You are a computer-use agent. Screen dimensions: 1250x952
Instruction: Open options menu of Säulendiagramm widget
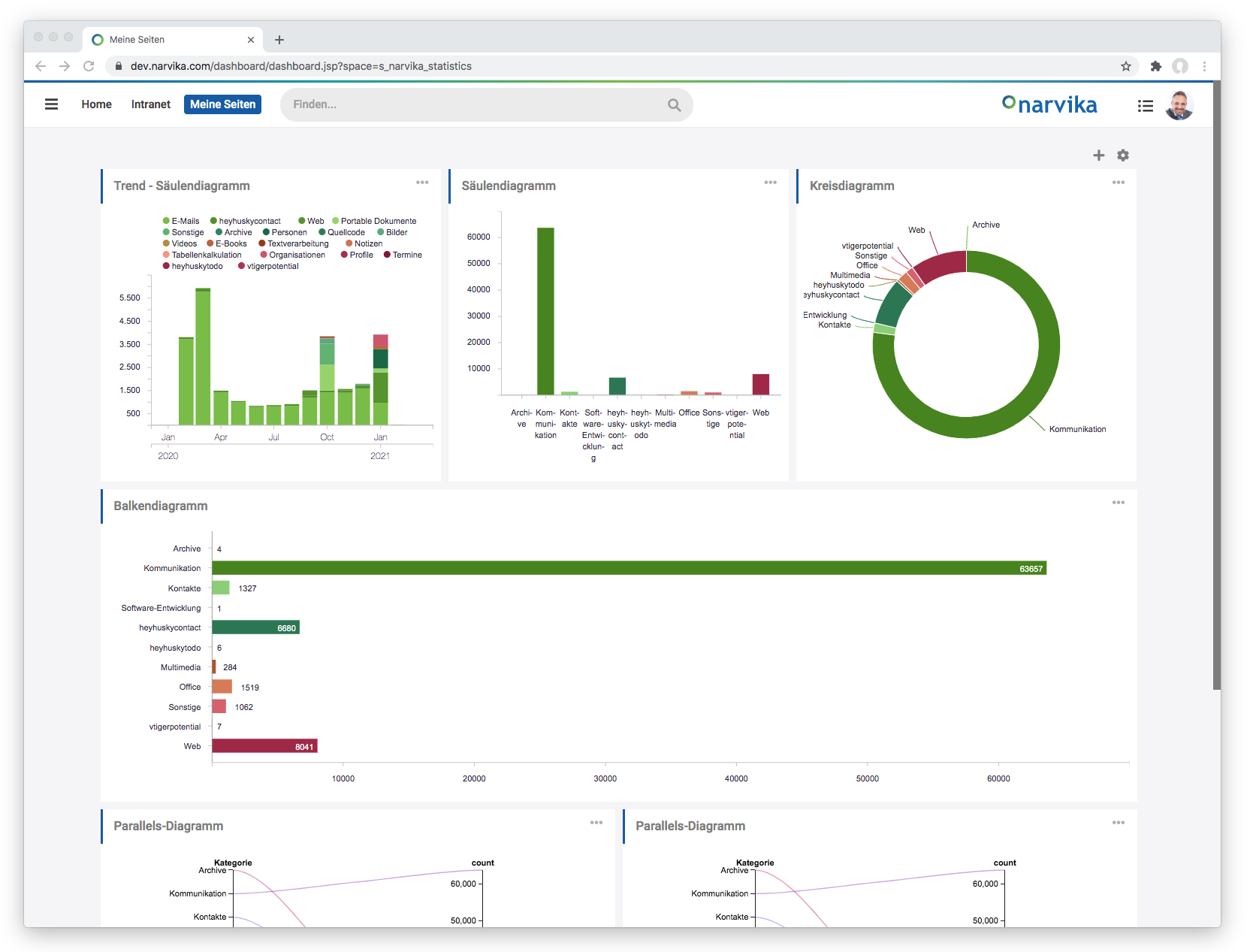coord(770,183)
